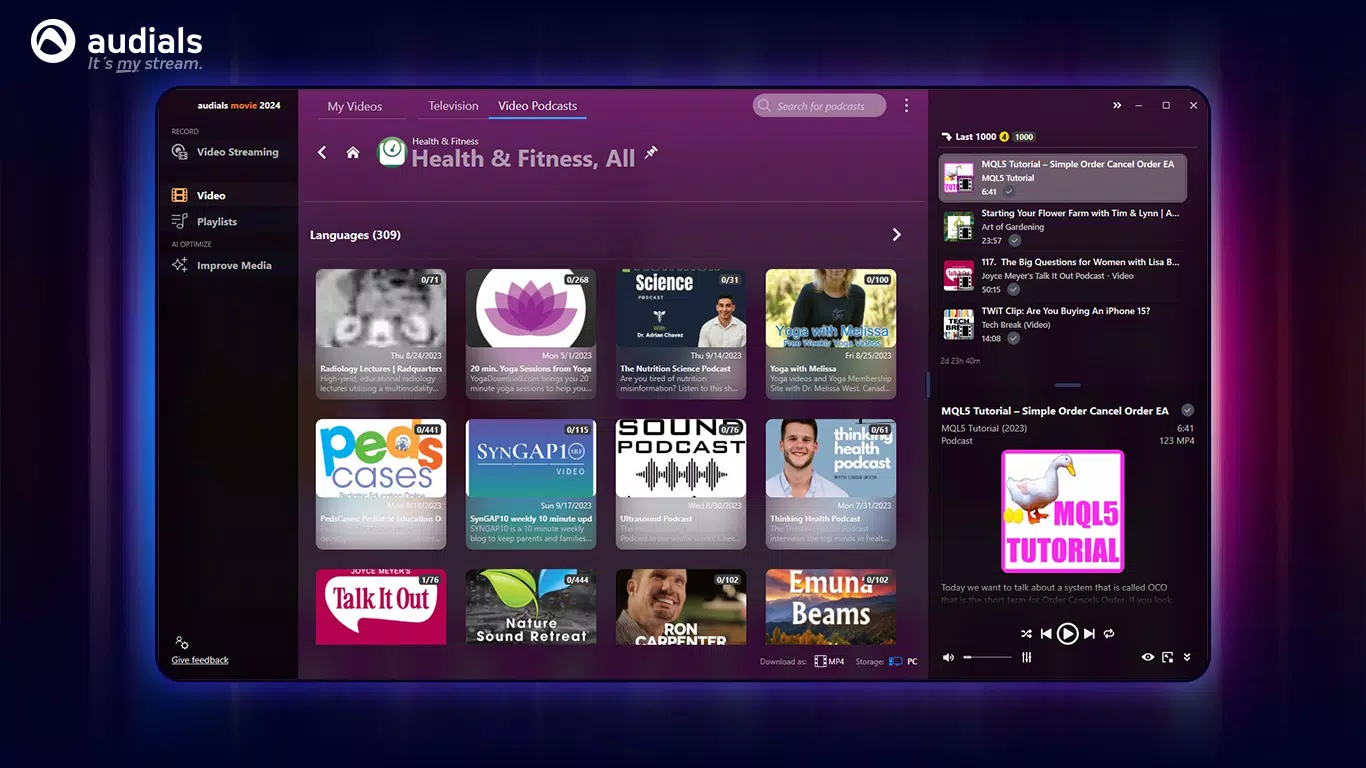Open the three-dot options menu

tap(907, 105)
